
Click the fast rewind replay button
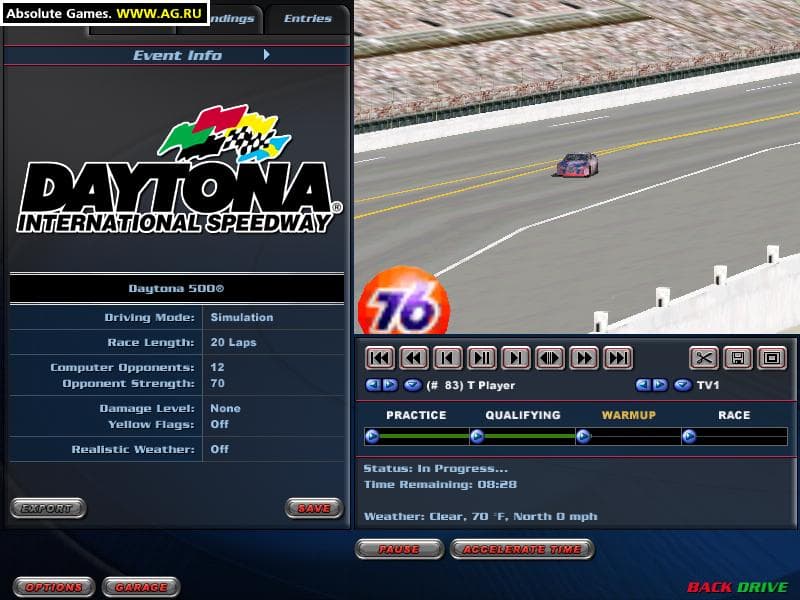[414, 358]
